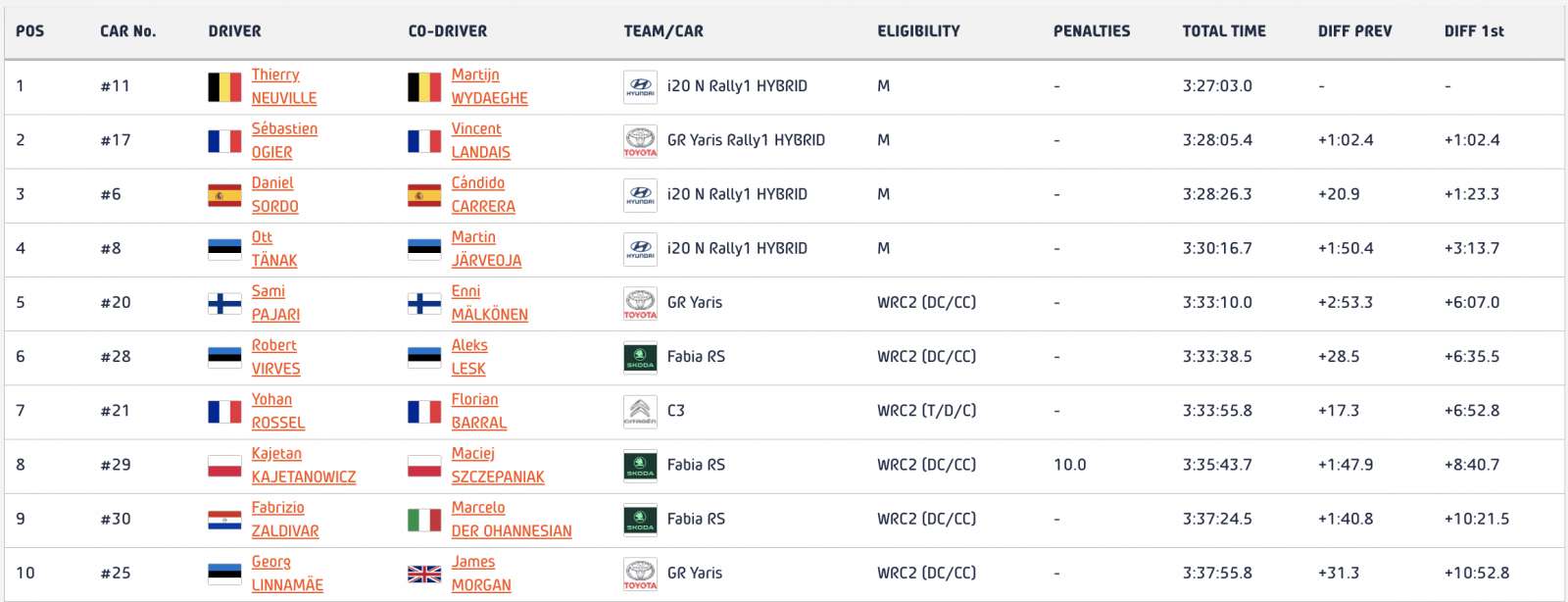Image resolution: width=1568 pixels, height=602 pixels.
Task: Click the Toyota logo beside GR Yaris Rally1 HYBRID
Action: pos(640,140)
